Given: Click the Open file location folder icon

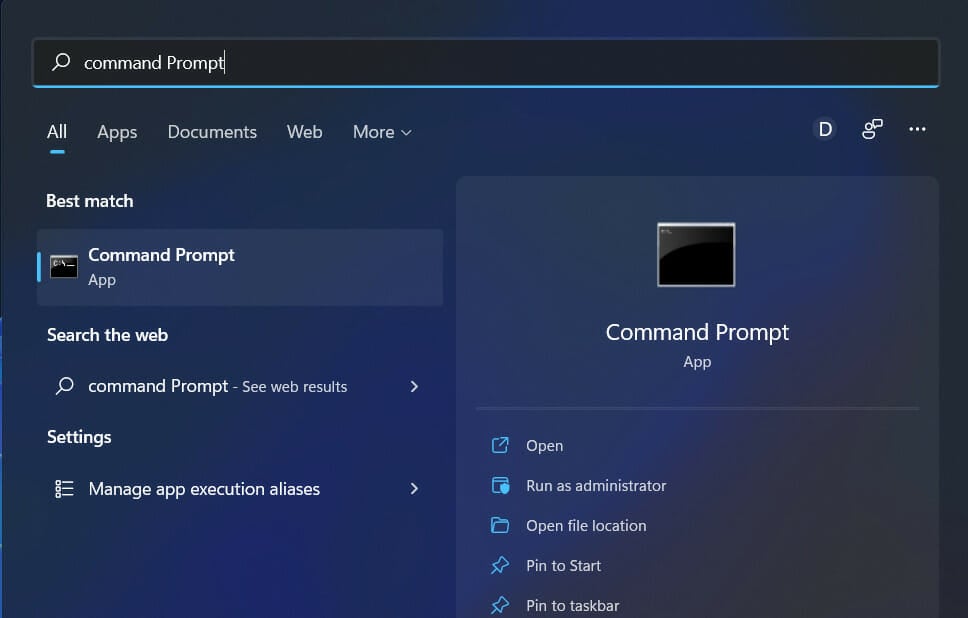Looking at the screenshot, I should [x=500, y=525].
